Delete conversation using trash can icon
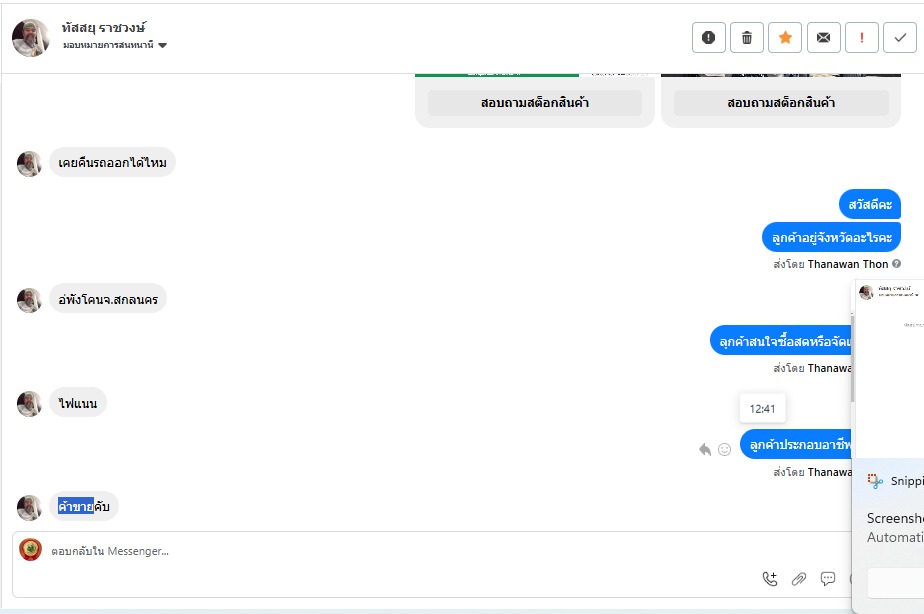This screenshot has height=614, width=924. [x=747, y=38]
